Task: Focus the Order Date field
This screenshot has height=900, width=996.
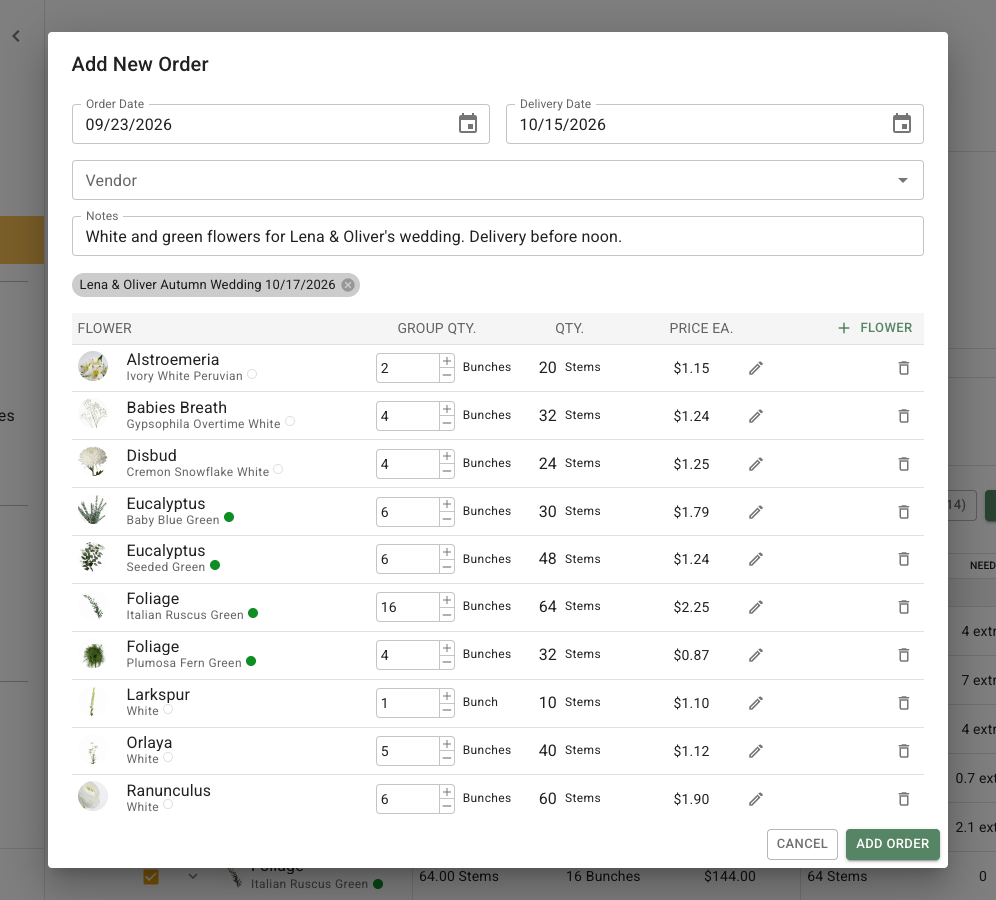Action: point(280,124)
